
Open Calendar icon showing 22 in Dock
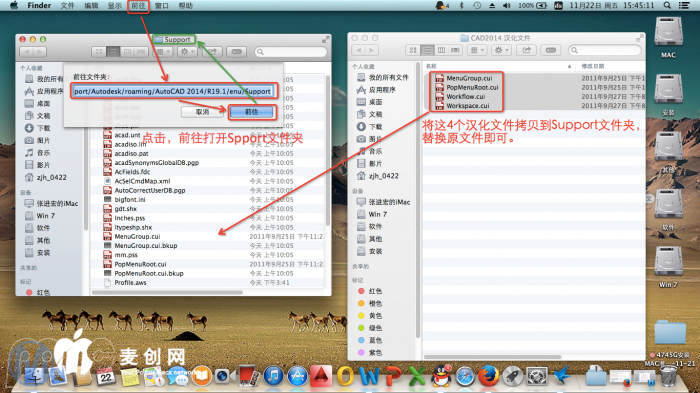point(106,376)
